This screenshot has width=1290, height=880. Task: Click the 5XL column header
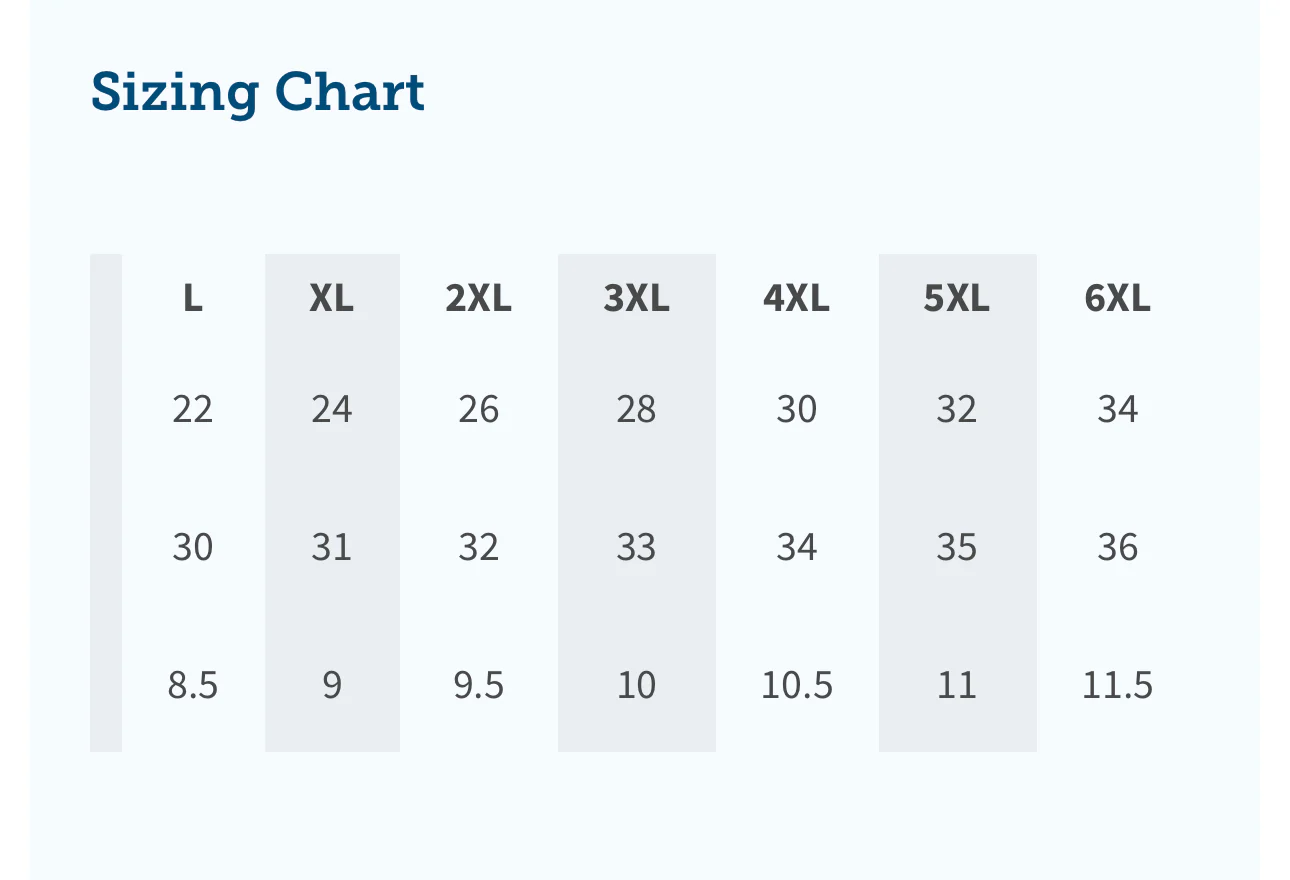(956, 298)
